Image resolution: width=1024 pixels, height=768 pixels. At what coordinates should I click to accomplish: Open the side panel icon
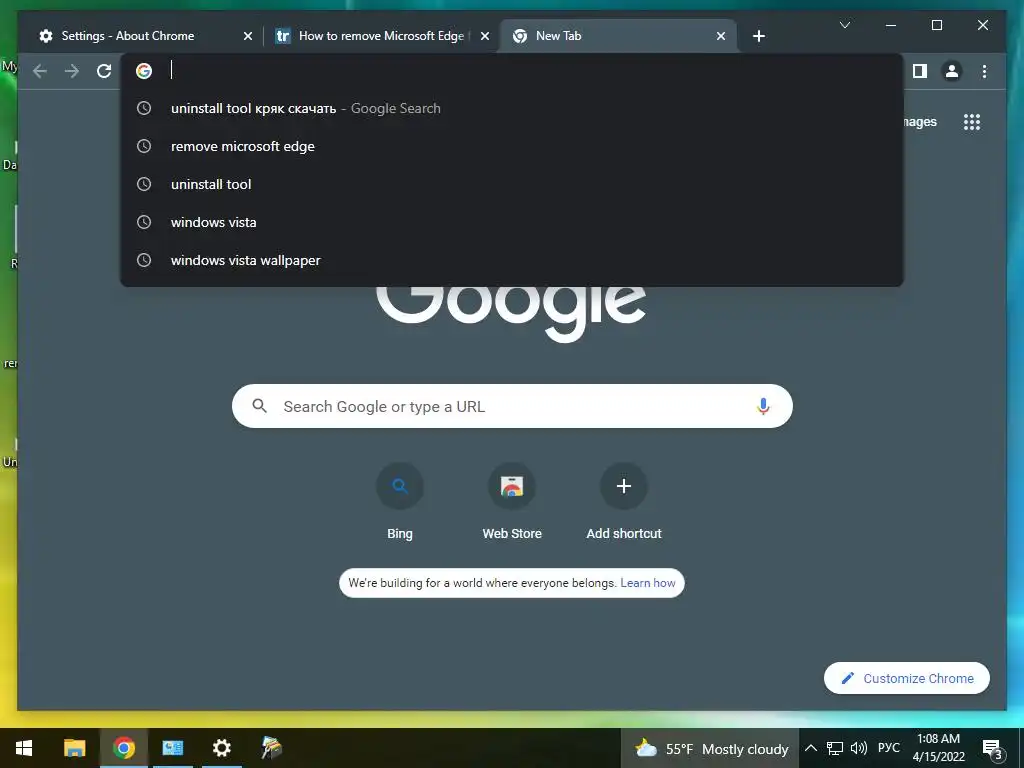[920, 71]
